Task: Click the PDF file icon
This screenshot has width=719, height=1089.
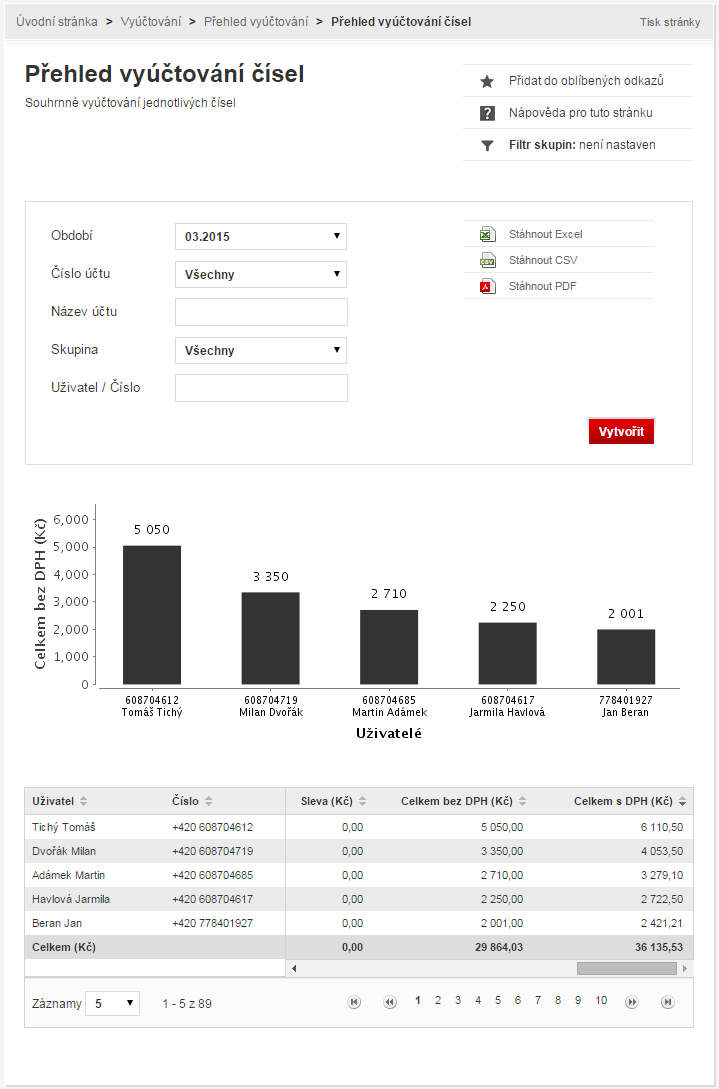Action: [x=488, y=286]
